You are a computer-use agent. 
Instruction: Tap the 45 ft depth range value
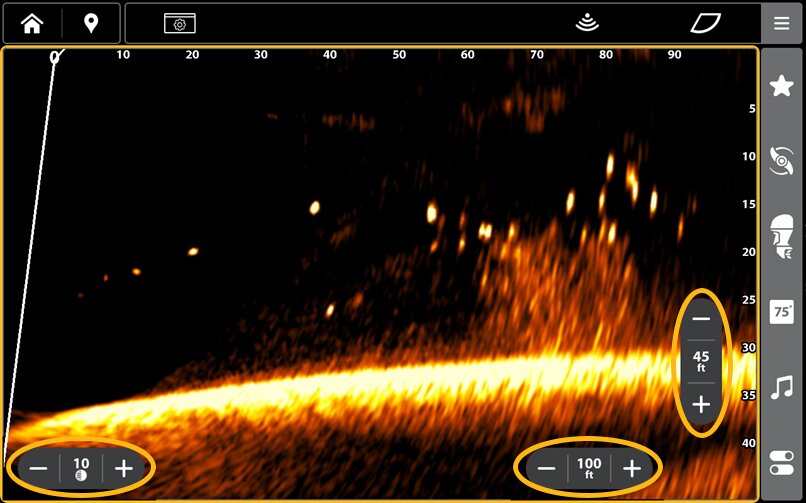701,362
